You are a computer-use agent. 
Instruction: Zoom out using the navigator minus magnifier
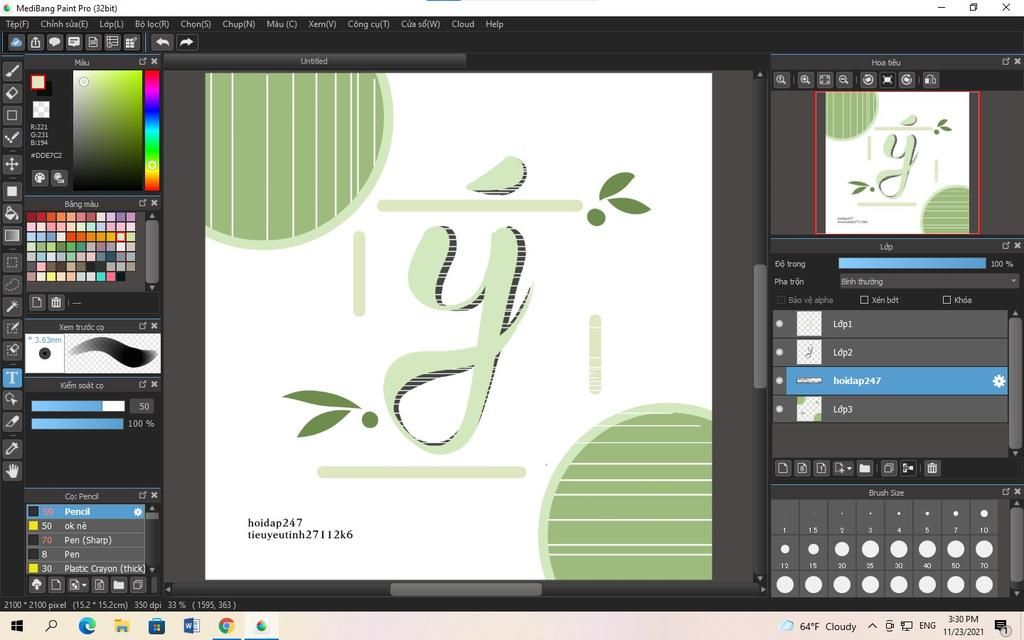pyautogui.click(x=844, y=80)
